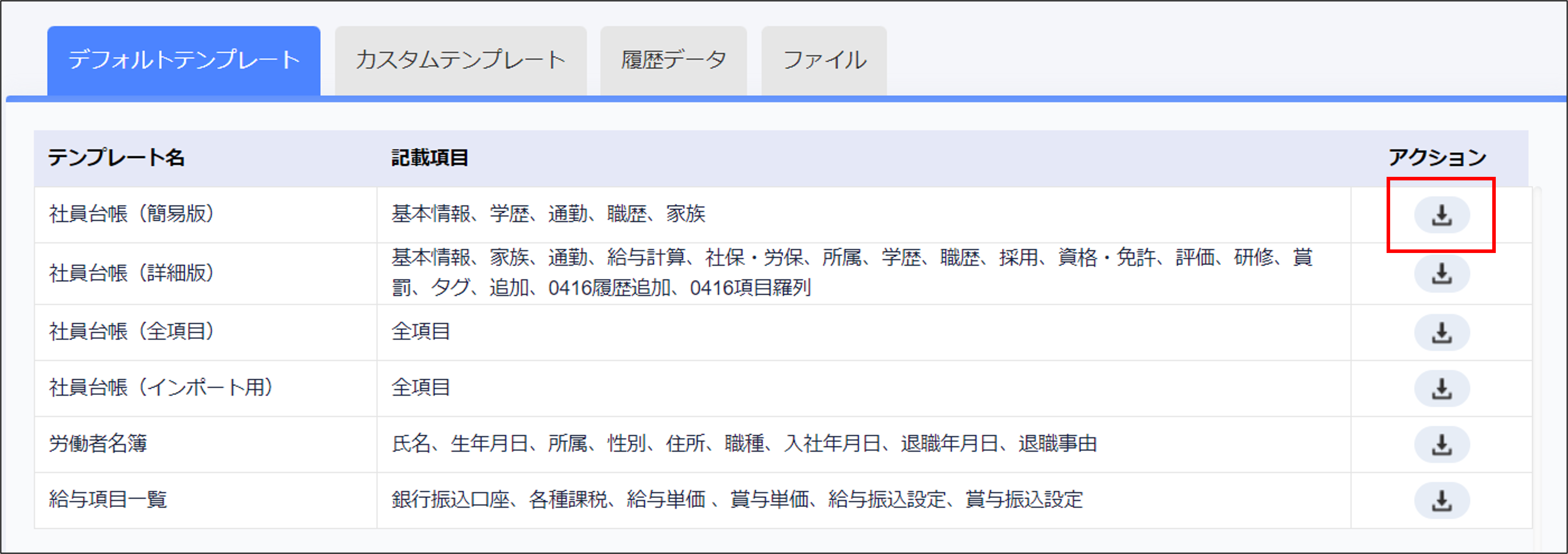The image size is (1568, 554).
Task: Switch to the カスタムテンプレート tab
Action: pyautogui.click(x=461, y=59)
